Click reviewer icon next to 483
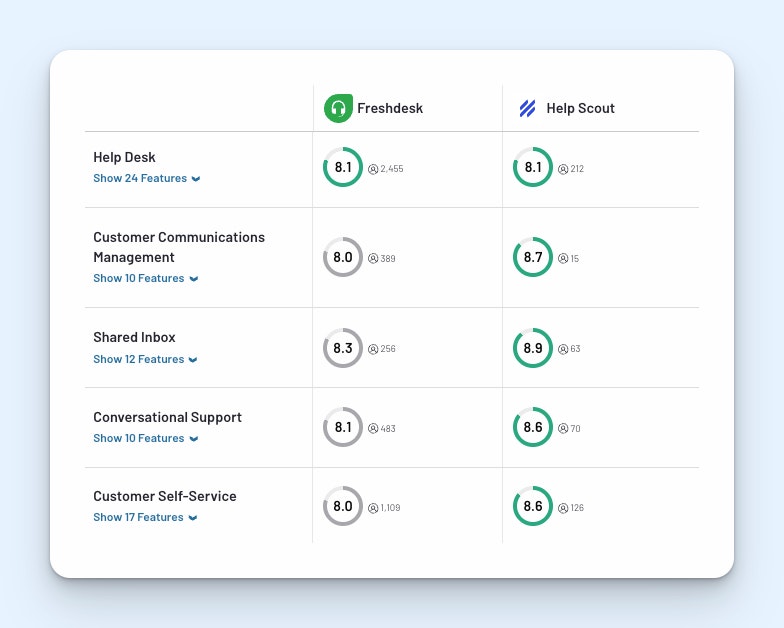This screenshot has width=784, height=628. click(373, 428)
